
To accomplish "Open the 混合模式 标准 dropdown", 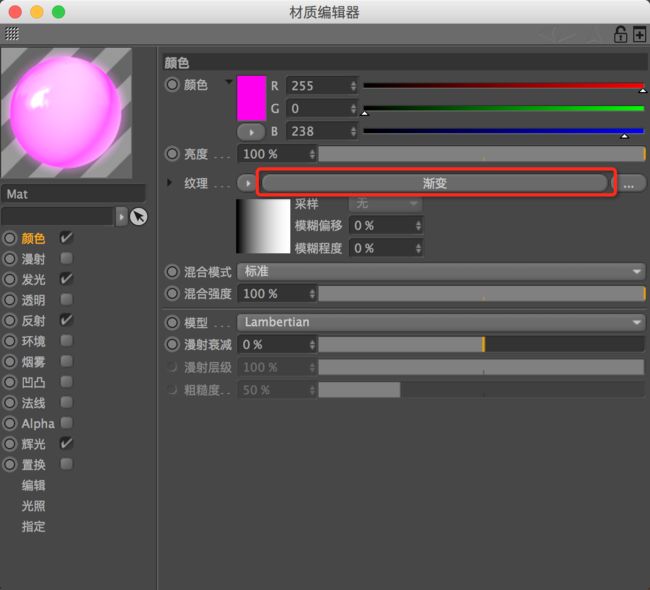I will (441, 272).
